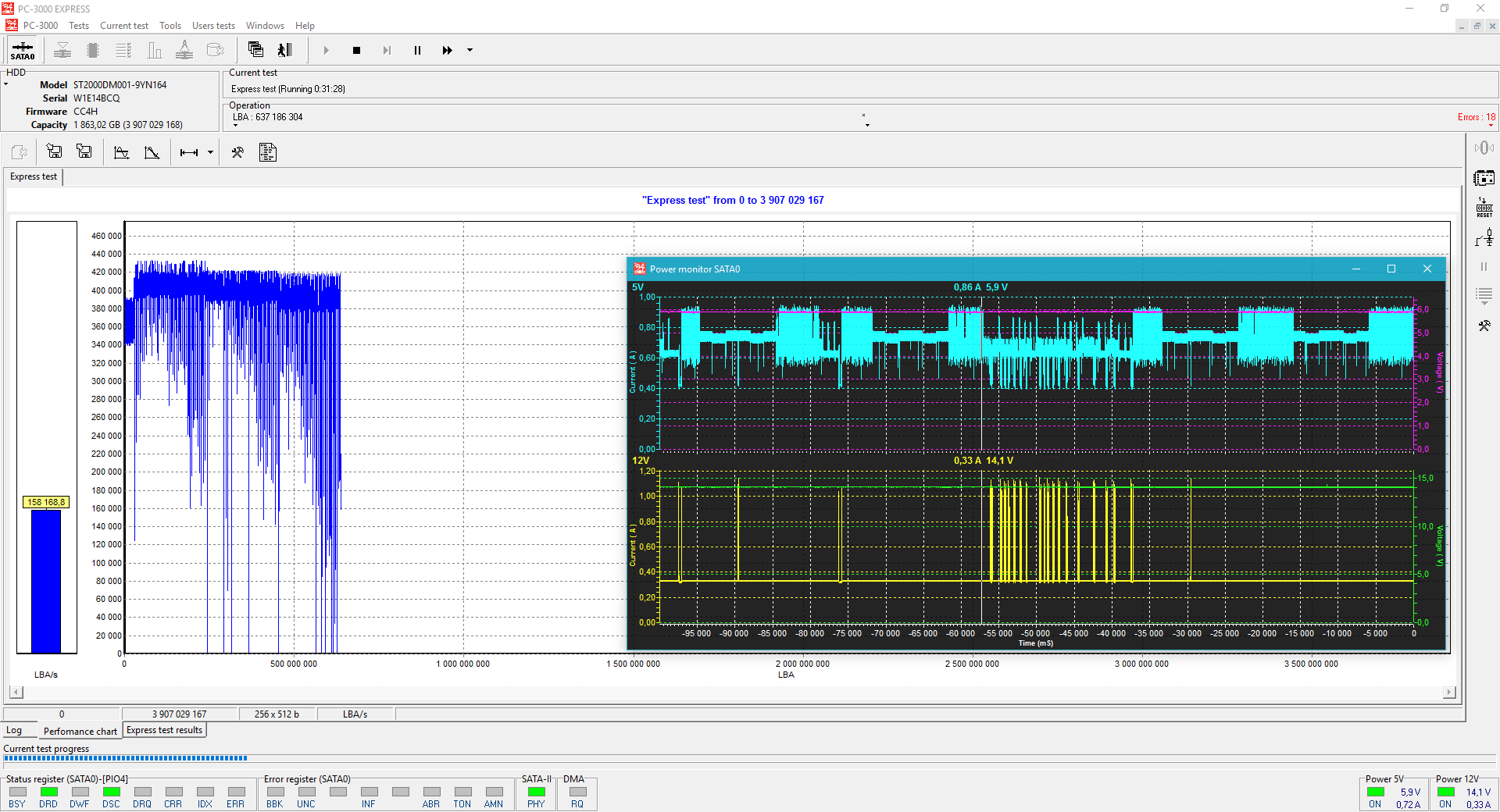Image resolution: width=1500 pixels, height=812 pixels.
Task: Expand the dropdown next to fast-forward button
Action: (470, 51)
